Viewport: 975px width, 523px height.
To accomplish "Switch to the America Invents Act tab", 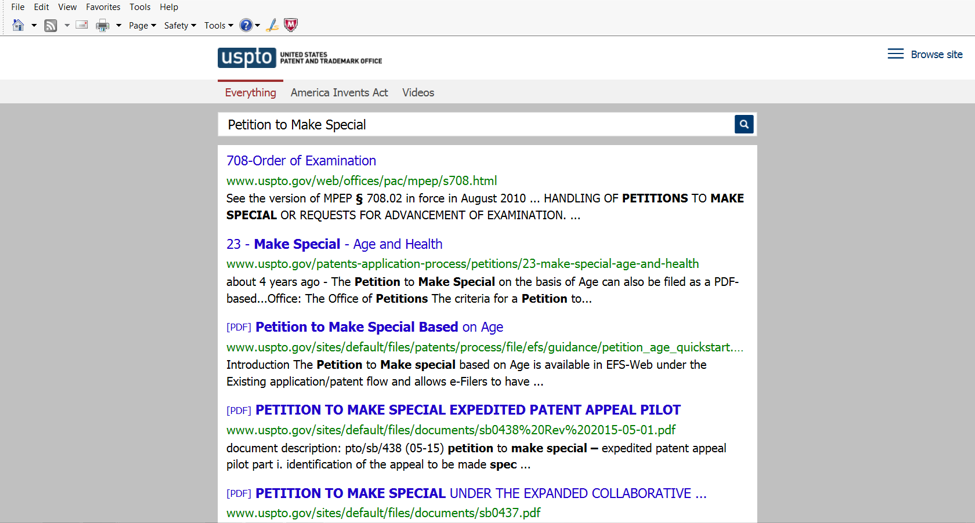I will (x=339, y=93).
